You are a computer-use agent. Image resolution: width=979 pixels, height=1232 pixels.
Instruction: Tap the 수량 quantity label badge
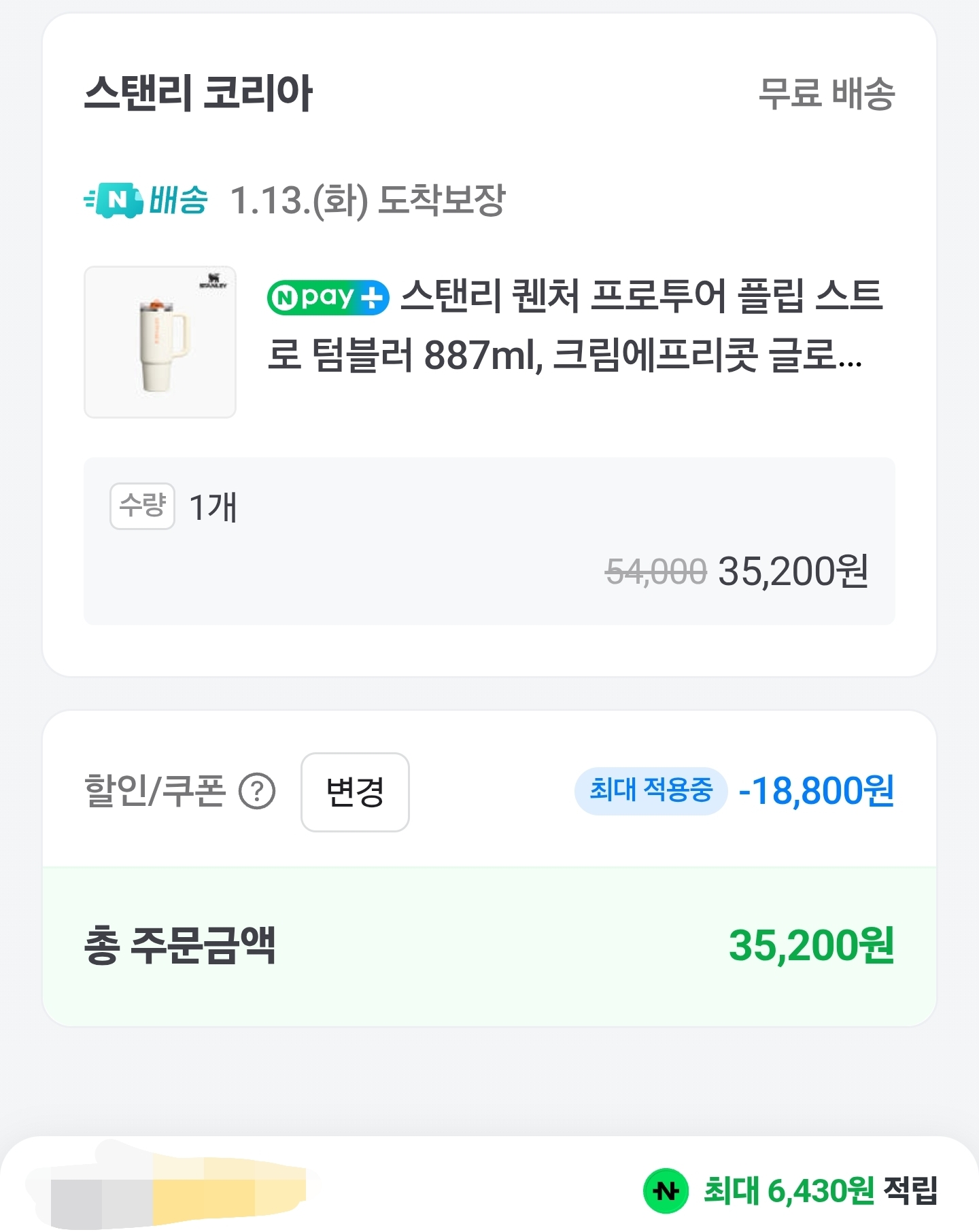(x=142, y=506)
